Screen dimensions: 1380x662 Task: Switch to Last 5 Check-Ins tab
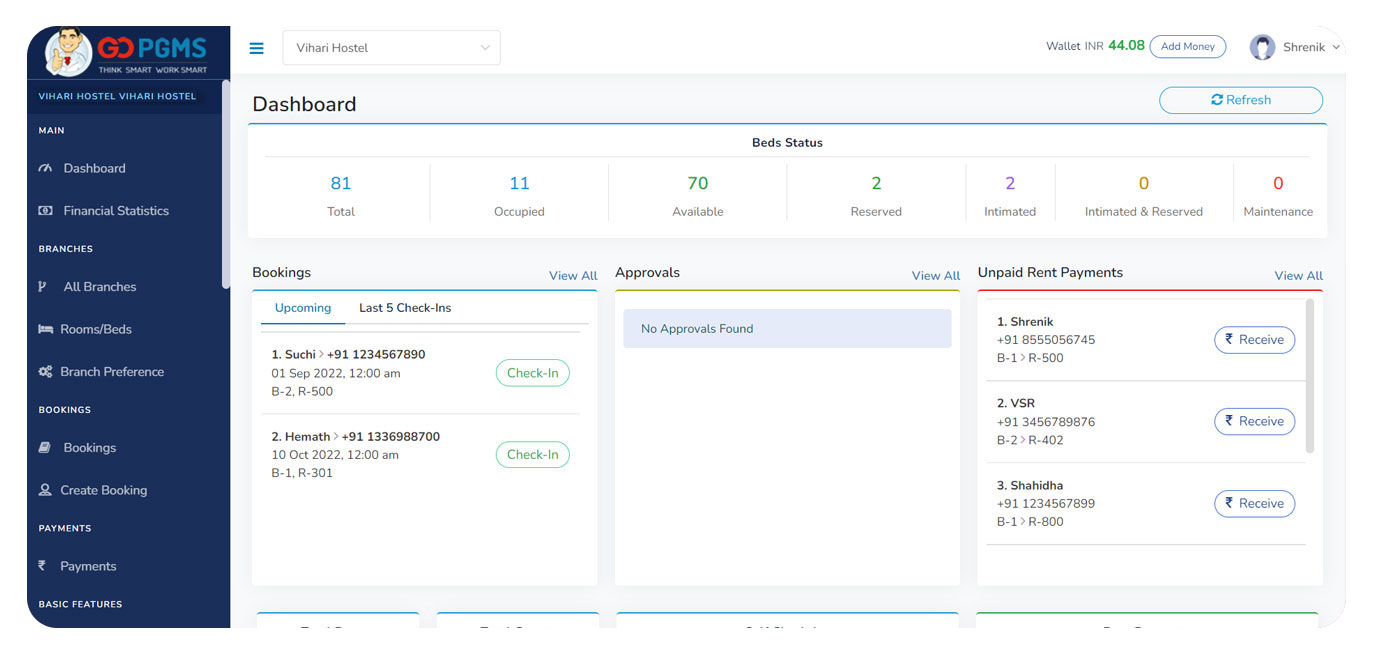tap(405, 308)
